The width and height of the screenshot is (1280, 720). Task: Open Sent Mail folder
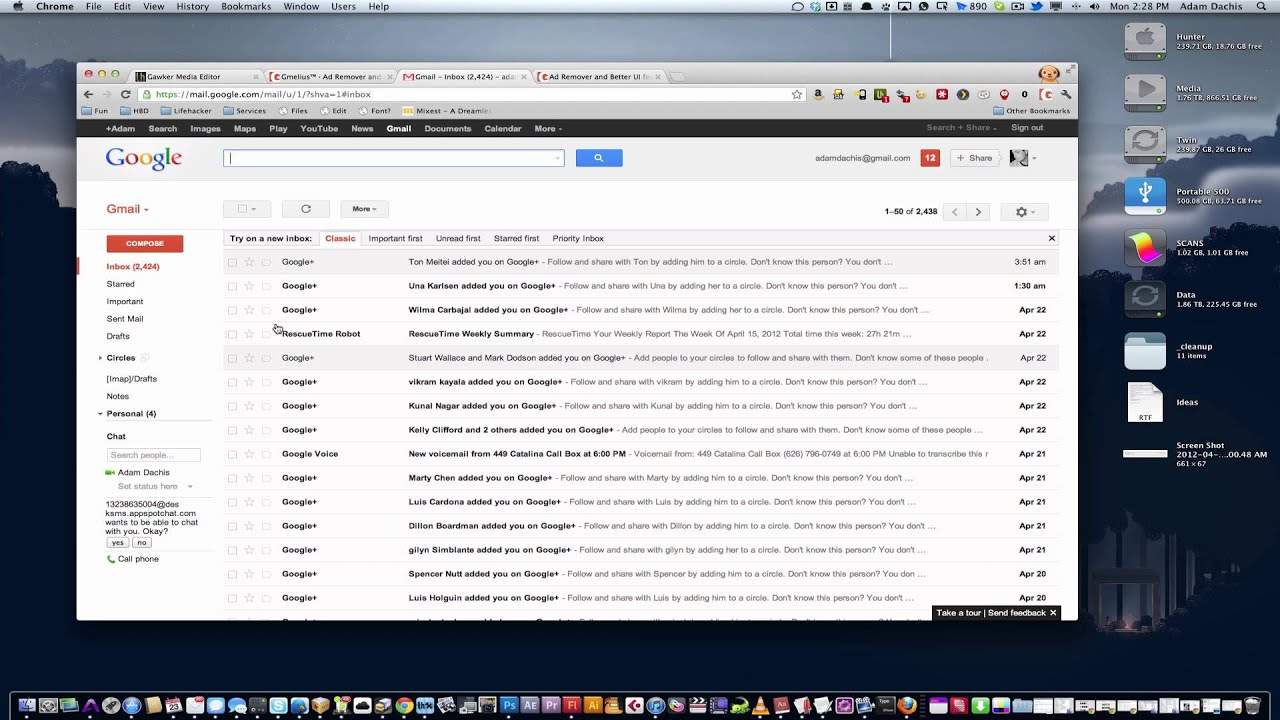(x=125, y=319)
